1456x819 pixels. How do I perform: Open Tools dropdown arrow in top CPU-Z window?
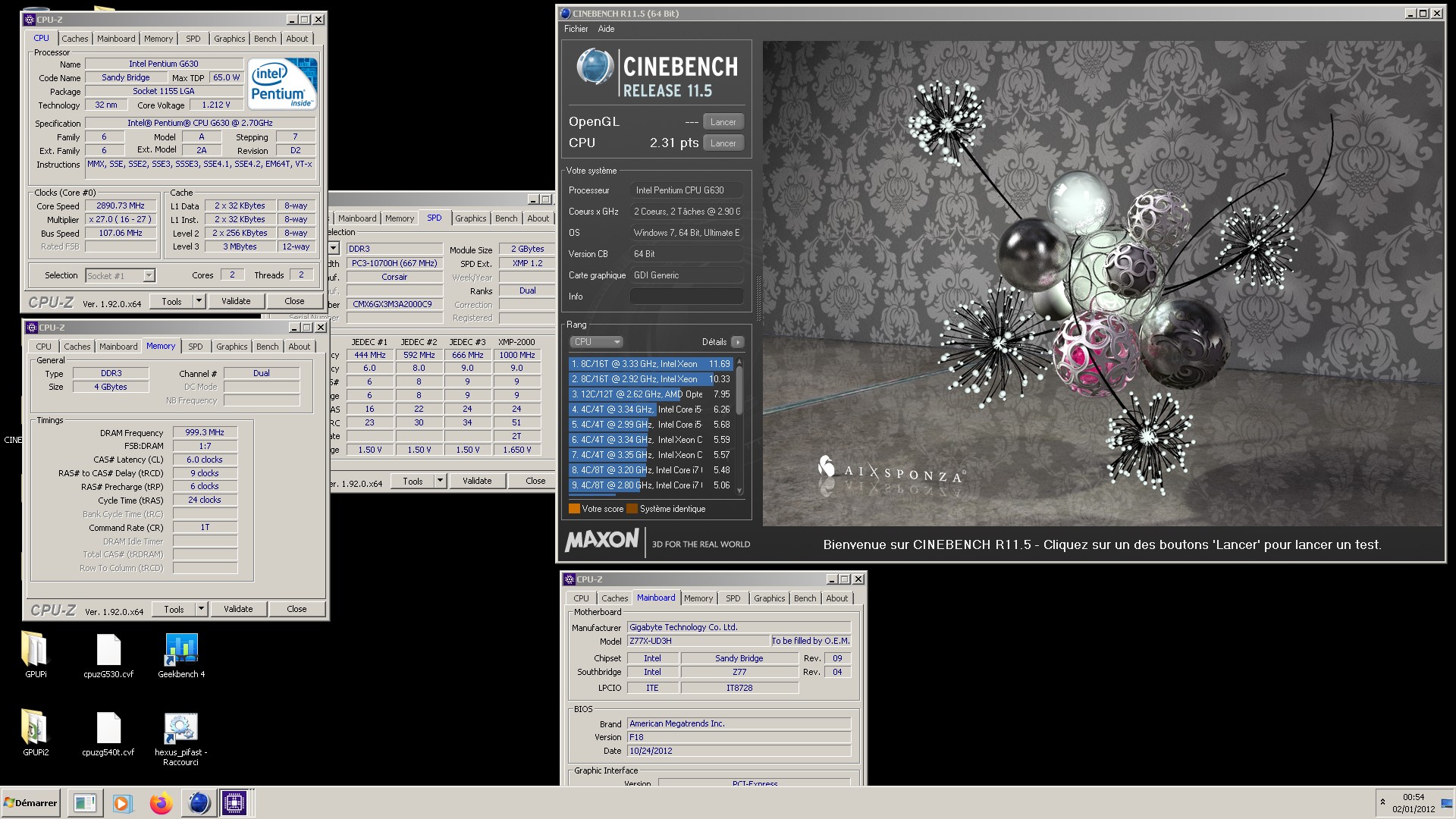pyautogui.click(x=199, y=301)
